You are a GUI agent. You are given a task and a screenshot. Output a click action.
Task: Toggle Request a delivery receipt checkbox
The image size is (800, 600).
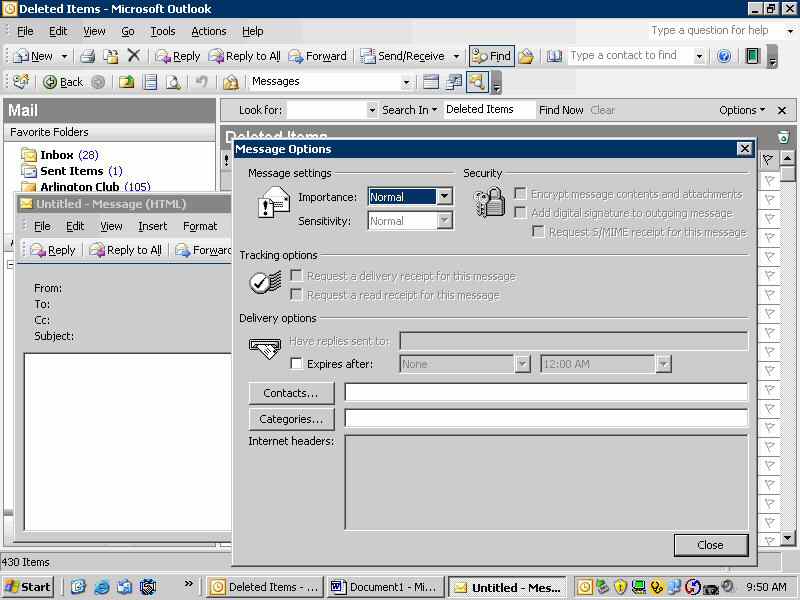[296, 276]
